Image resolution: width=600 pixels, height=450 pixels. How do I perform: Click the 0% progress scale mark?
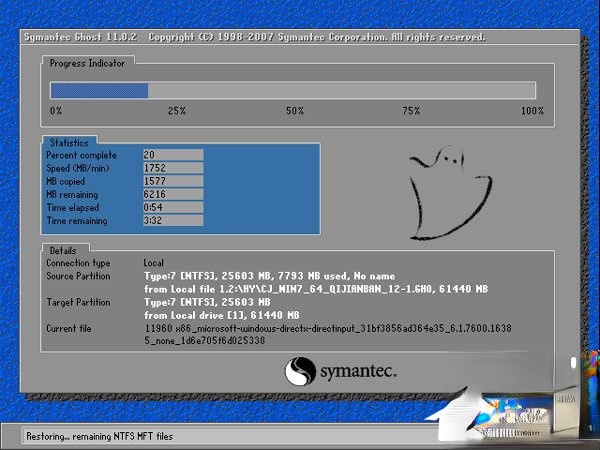point(56,111)
